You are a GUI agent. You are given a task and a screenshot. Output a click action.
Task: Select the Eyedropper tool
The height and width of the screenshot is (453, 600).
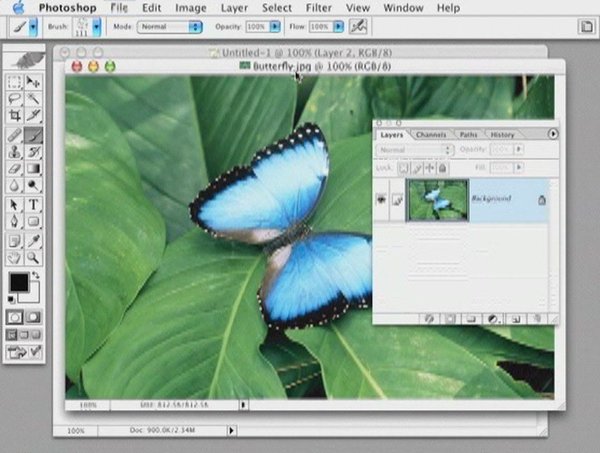(x=33, y=239)
